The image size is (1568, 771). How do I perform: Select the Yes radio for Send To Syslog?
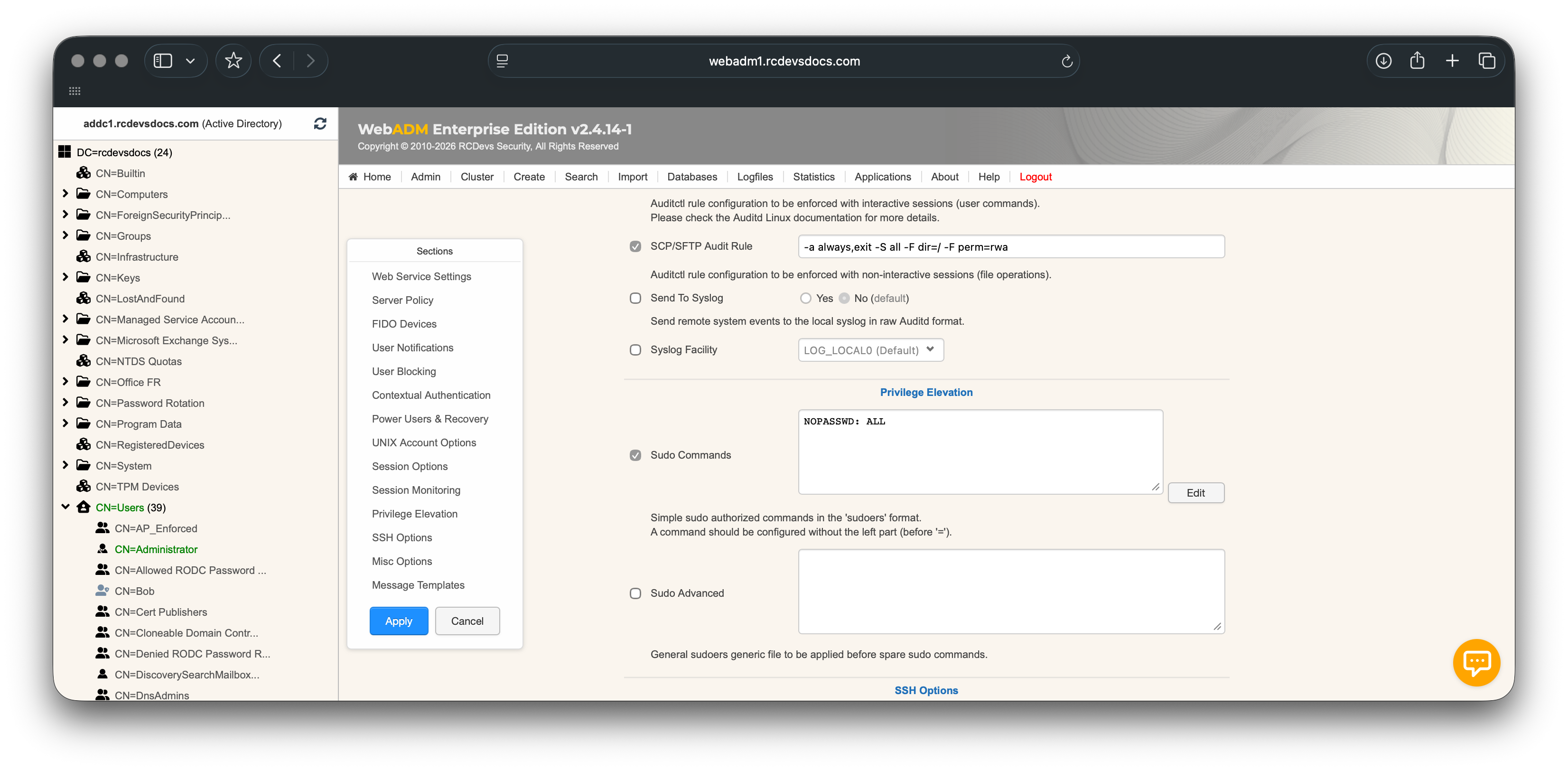tap(805, 299)
